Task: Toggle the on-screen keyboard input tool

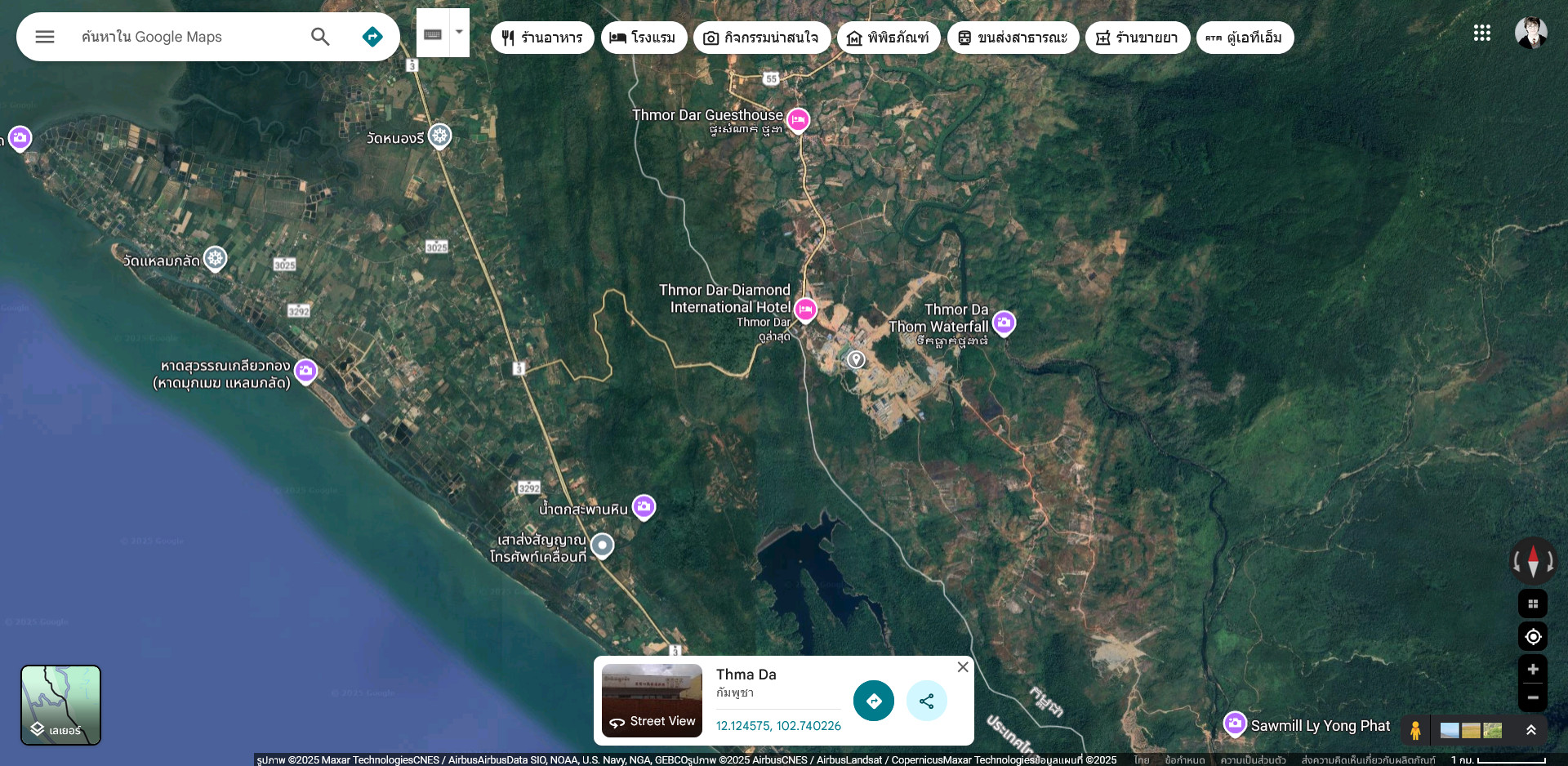Action: pyautogui.click(x=433, y=34)
